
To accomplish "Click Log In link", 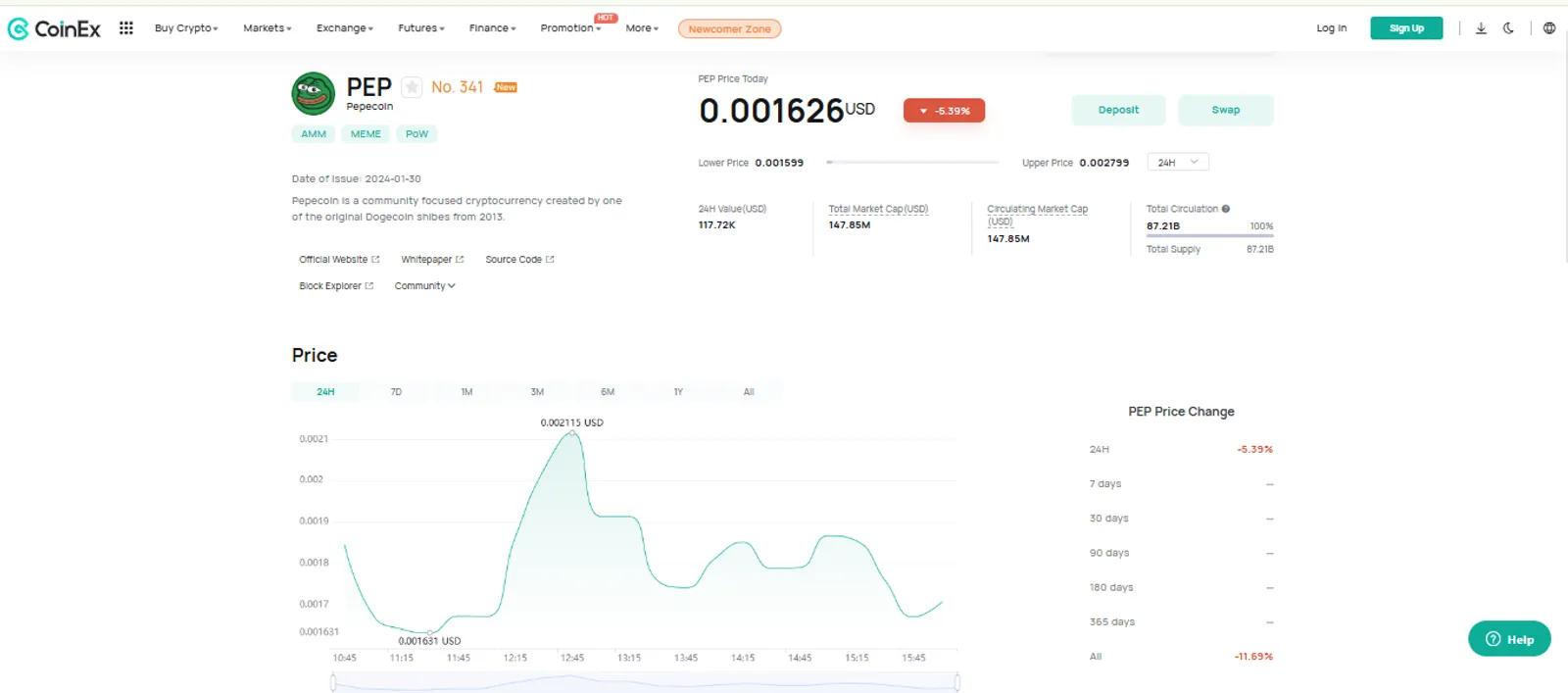I will click(1331, 28).
